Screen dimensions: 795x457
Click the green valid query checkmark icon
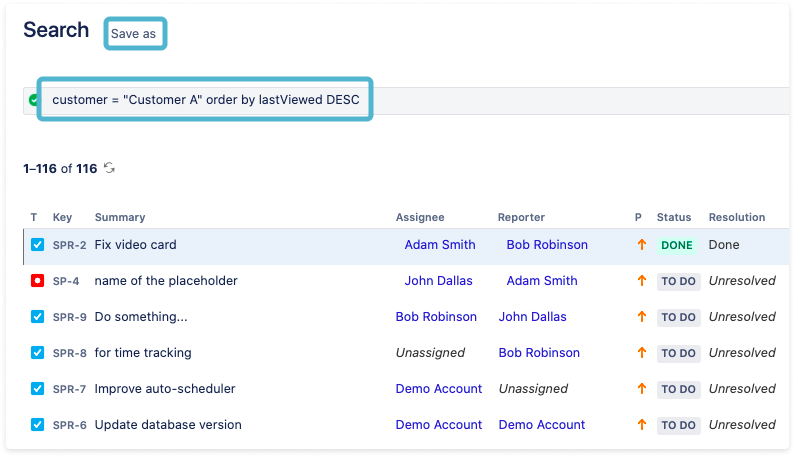(33, 100)
